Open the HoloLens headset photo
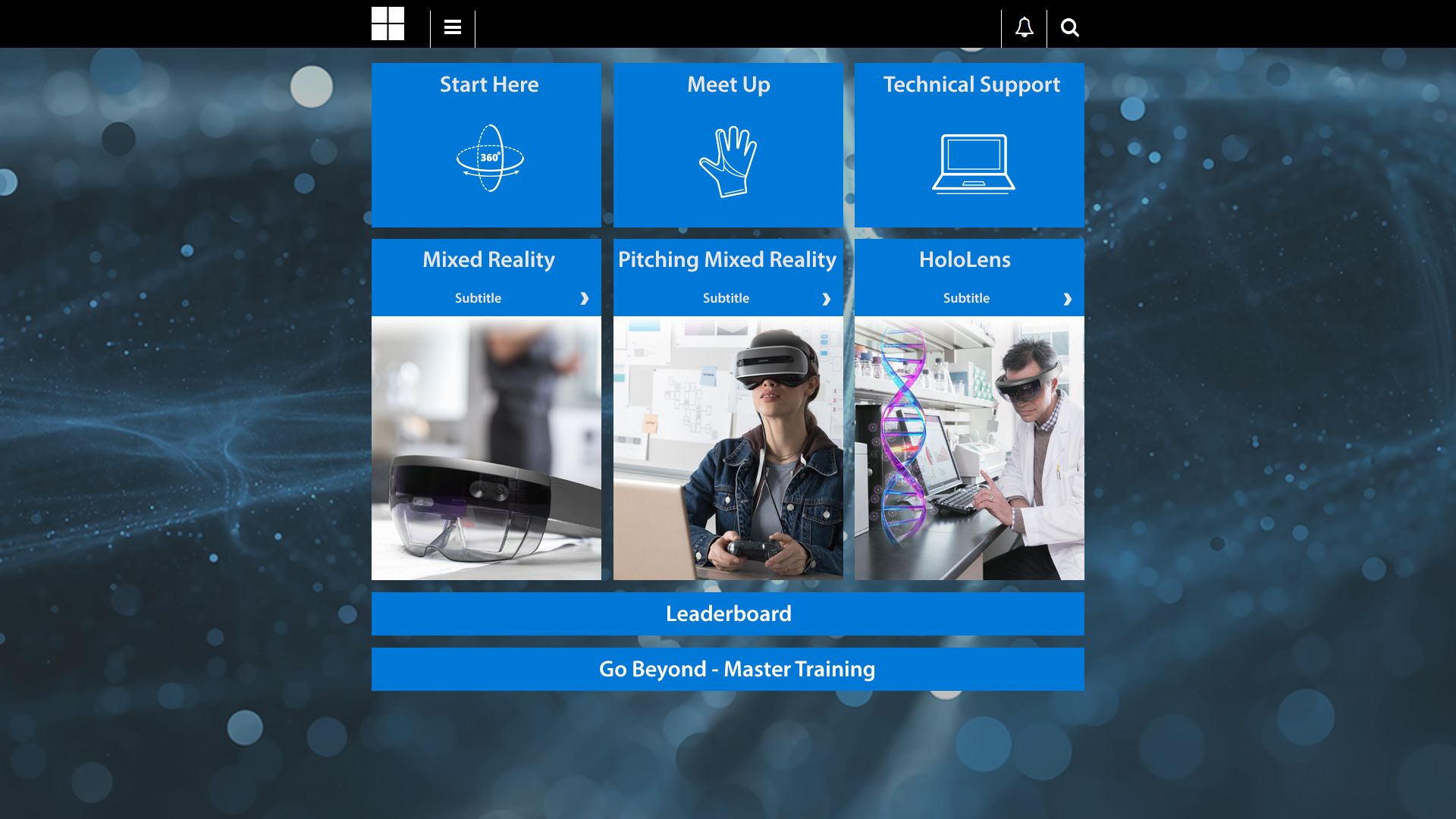 coord(486,448)
